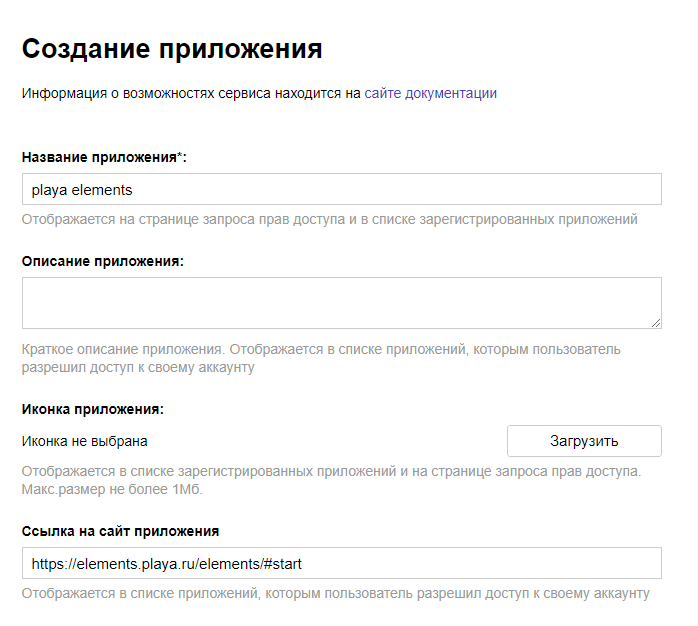This screenshot has height=626, width=698.
Task: Click the Иконка приложения label
Action: click(92, 409)
